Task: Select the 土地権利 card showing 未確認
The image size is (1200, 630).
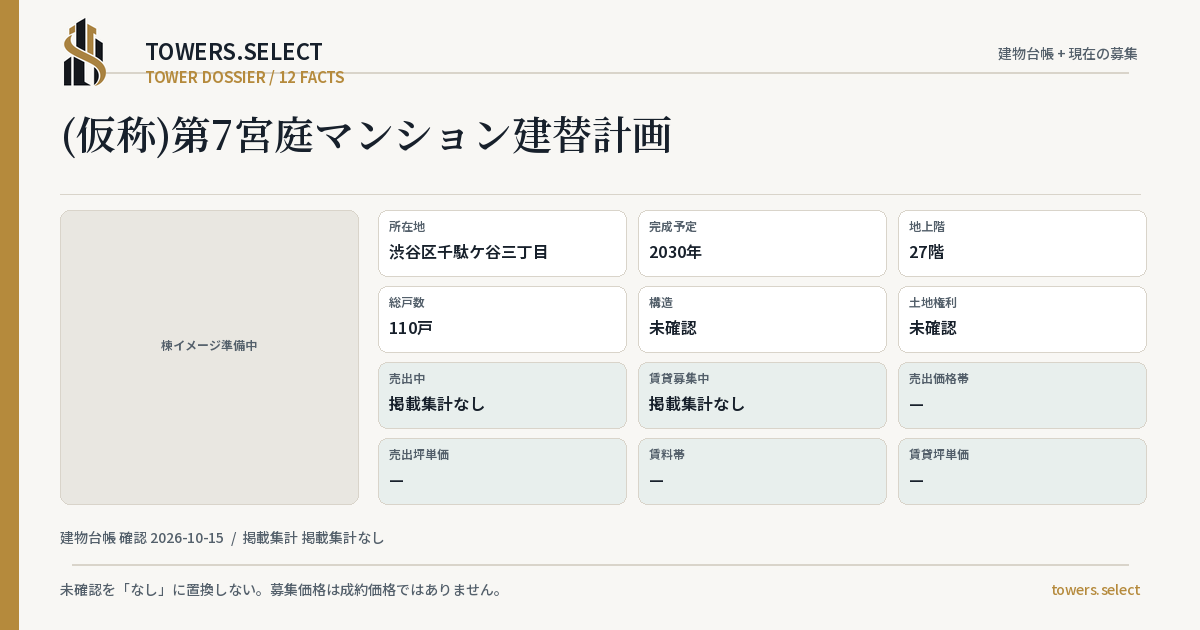Action: pyautogui.click(x=1022, y=319)
